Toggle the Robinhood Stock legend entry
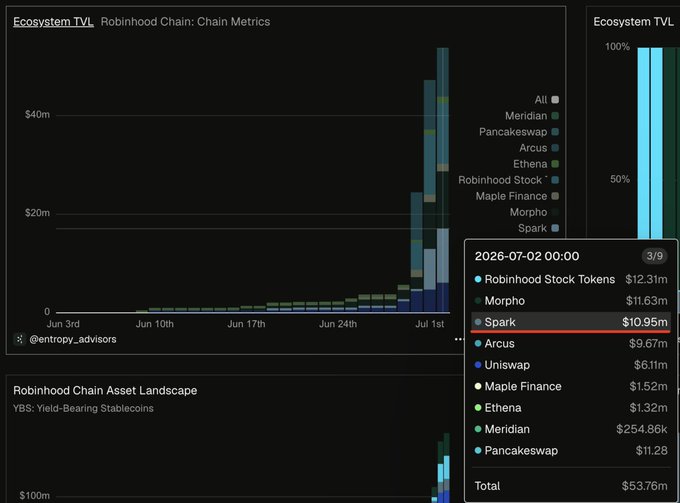Image resolution: width=680 pixels, height=503 pixels. (508, 180)
